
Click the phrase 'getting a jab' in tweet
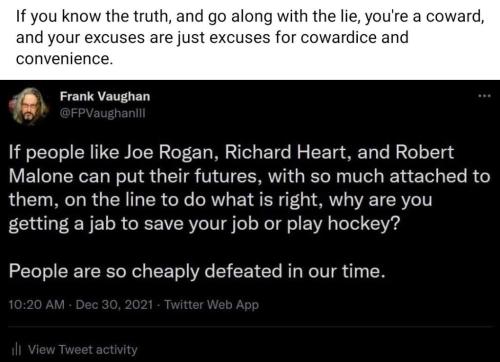pyautogui.click(x=62, y=224)
